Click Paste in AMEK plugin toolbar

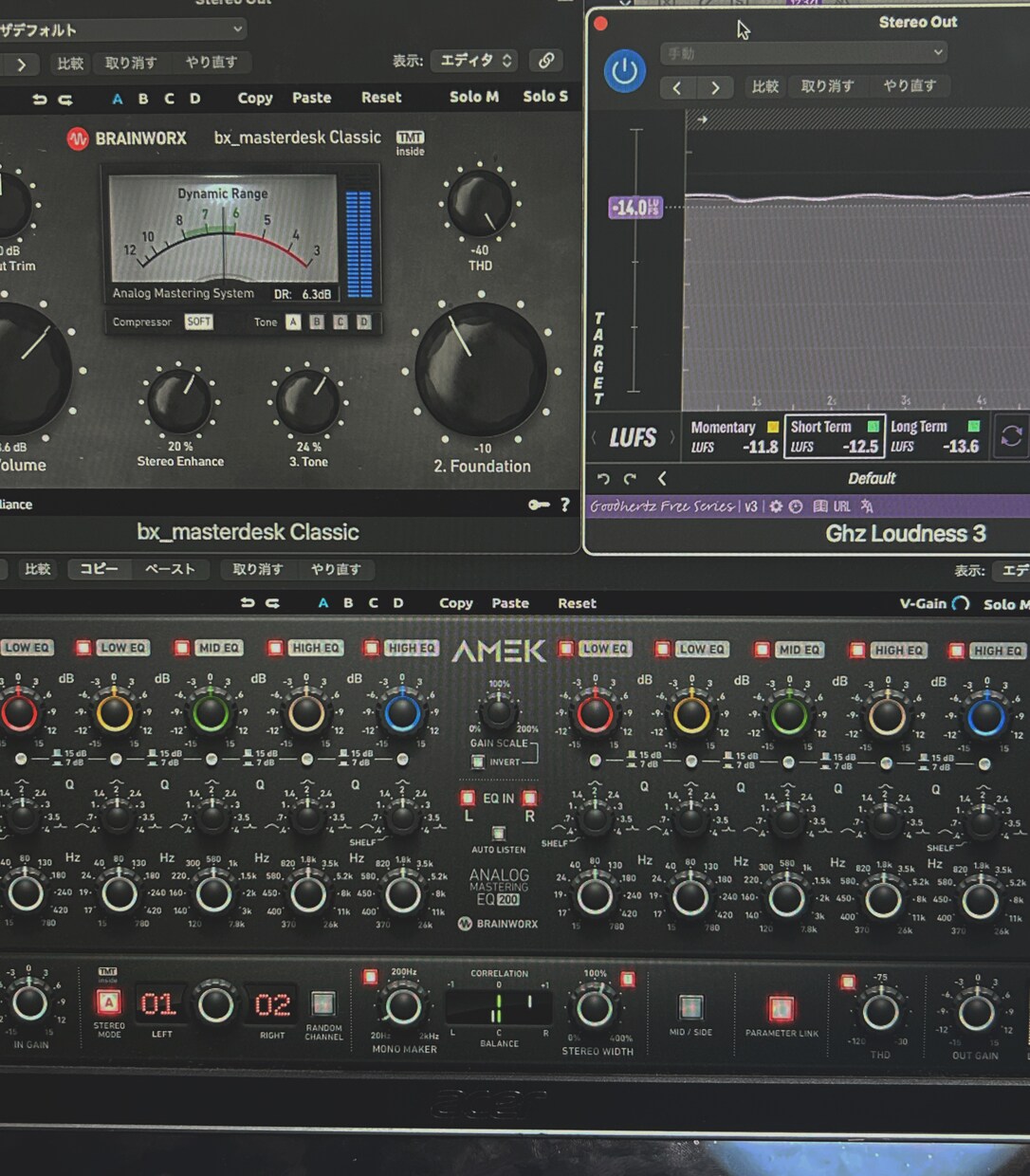[x=510, y=603]
